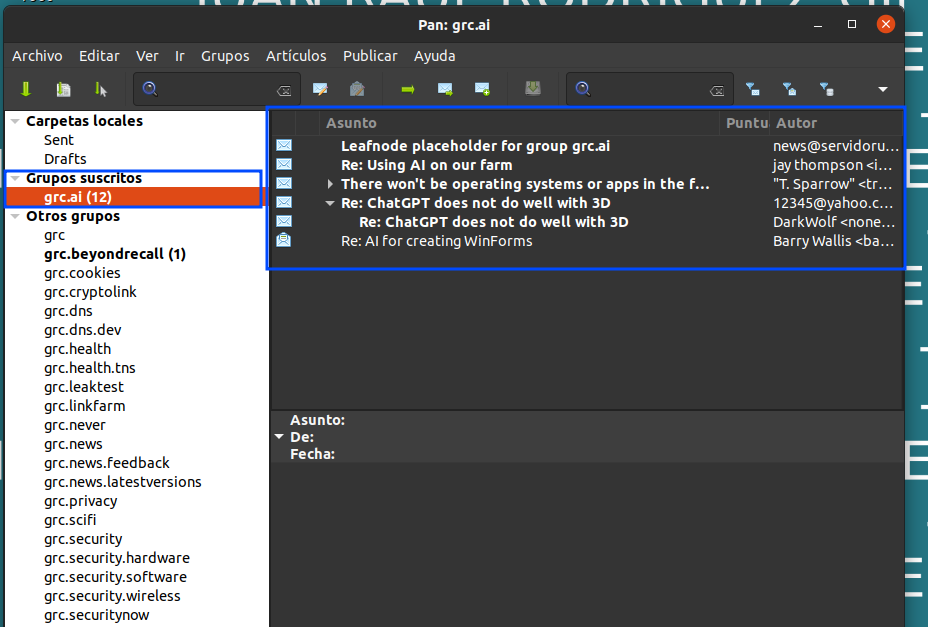Post a new article to the newsgroup
928x627 pixels.
tap(320, 89)
